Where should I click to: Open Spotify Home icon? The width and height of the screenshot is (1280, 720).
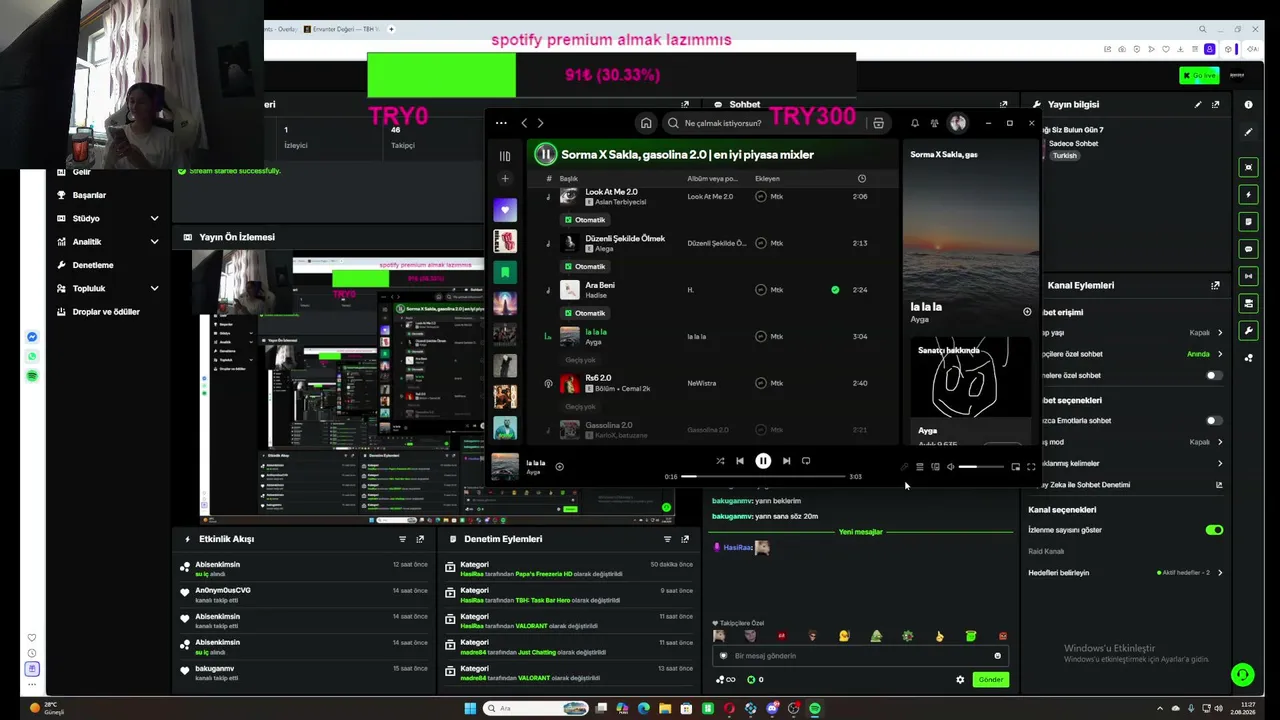(x=646, y=123)
